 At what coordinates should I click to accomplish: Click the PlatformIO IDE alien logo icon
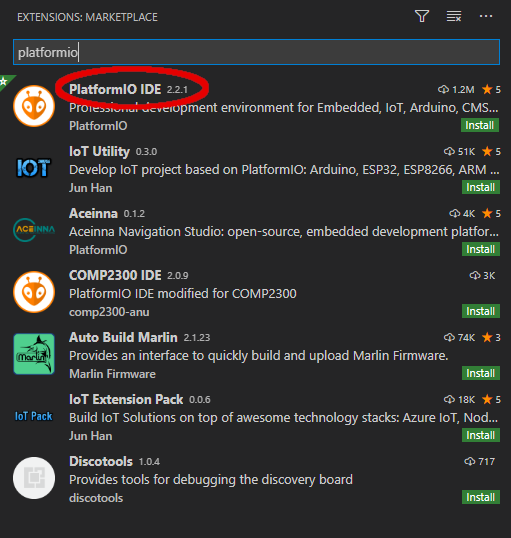tap(34, 106)
